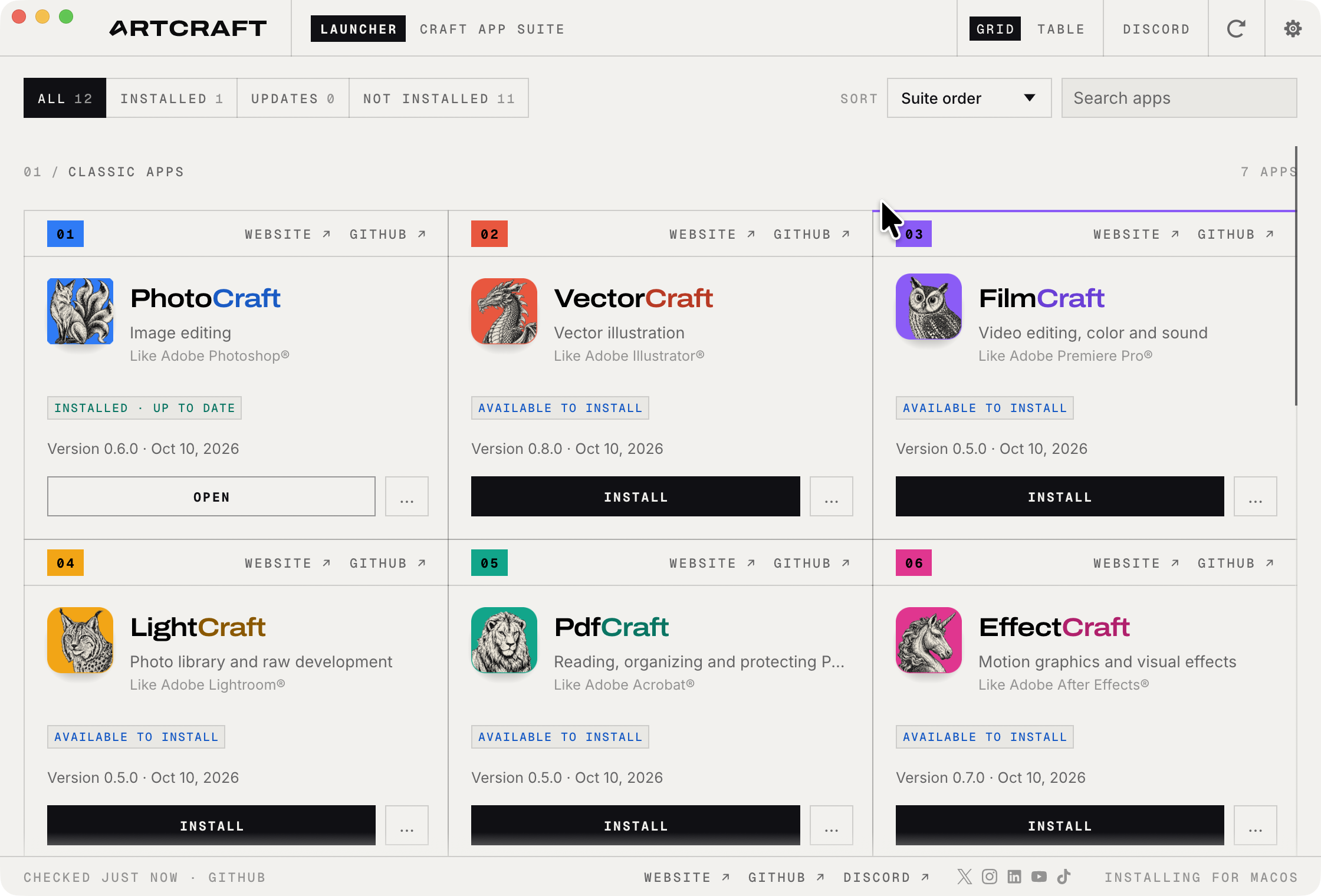Screen dimensions: 1321x896
Task: Open EffectCraft's more options (...) menu
Action: (x=1256, y=825)
